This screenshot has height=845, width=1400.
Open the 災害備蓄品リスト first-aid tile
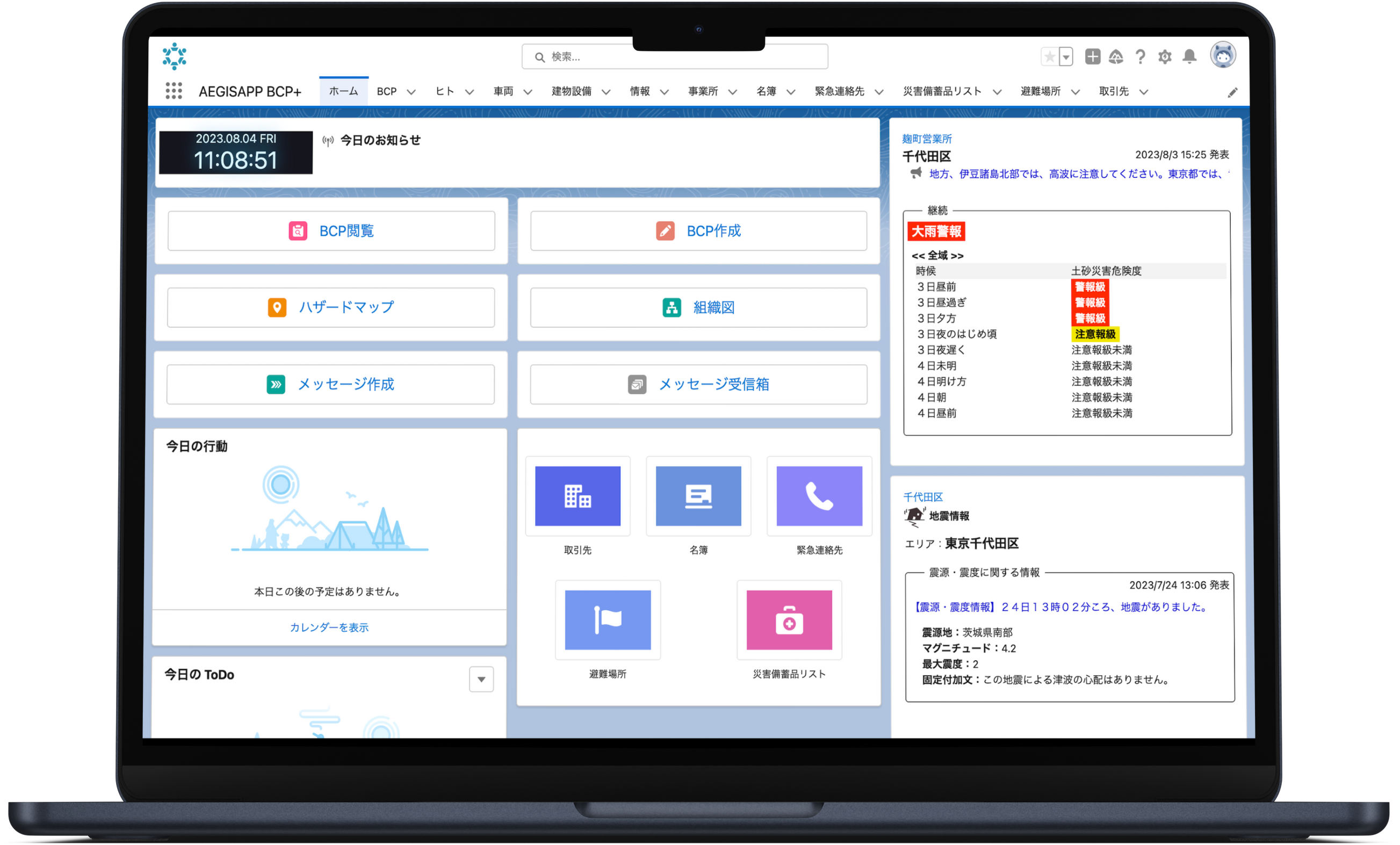pyautogui.click(x=789, y=619)
